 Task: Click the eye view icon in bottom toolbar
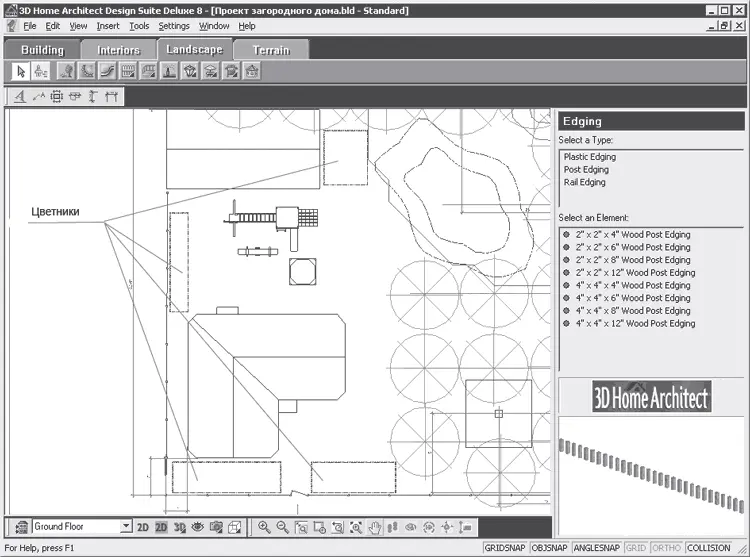tap(198, 527)
